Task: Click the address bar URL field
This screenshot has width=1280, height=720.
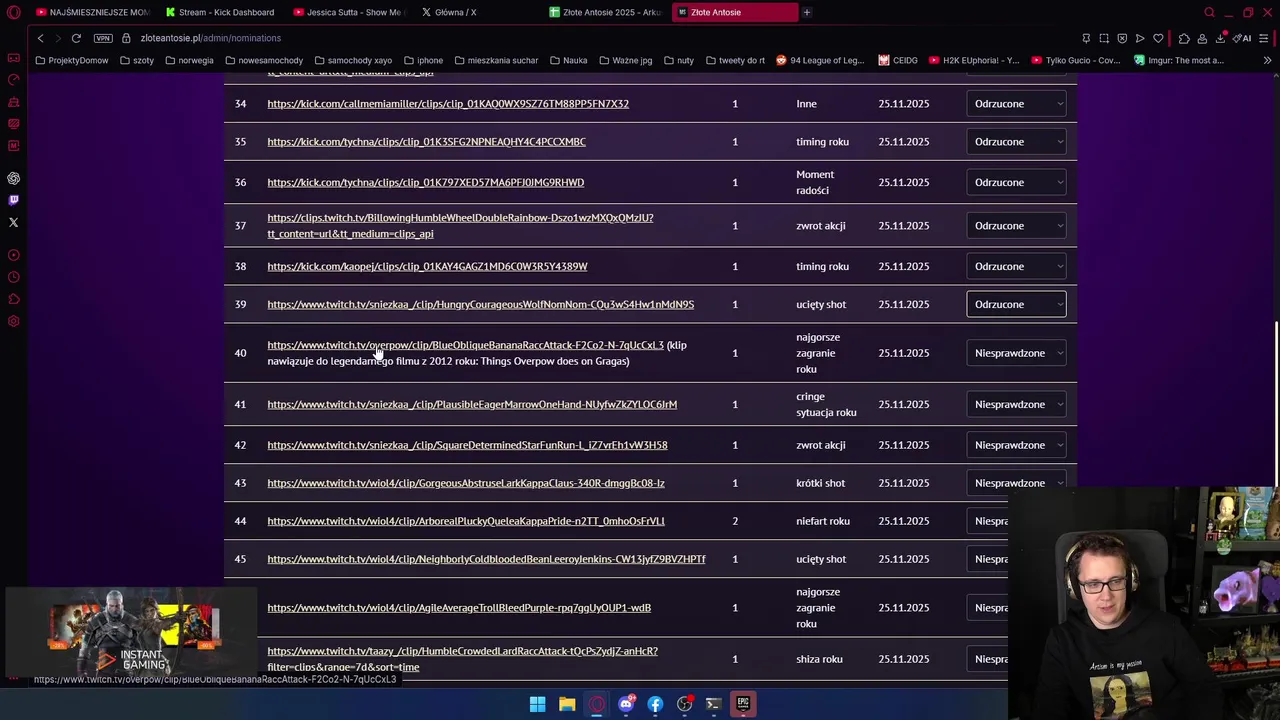Action: (600, 38)
